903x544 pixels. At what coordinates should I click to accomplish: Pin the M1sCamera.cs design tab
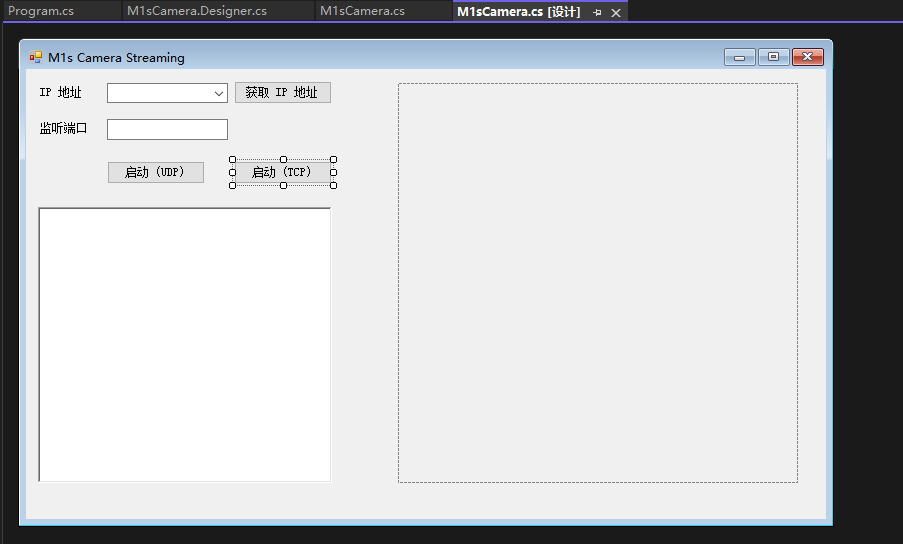pyautogui.click(x=597, y=12)
